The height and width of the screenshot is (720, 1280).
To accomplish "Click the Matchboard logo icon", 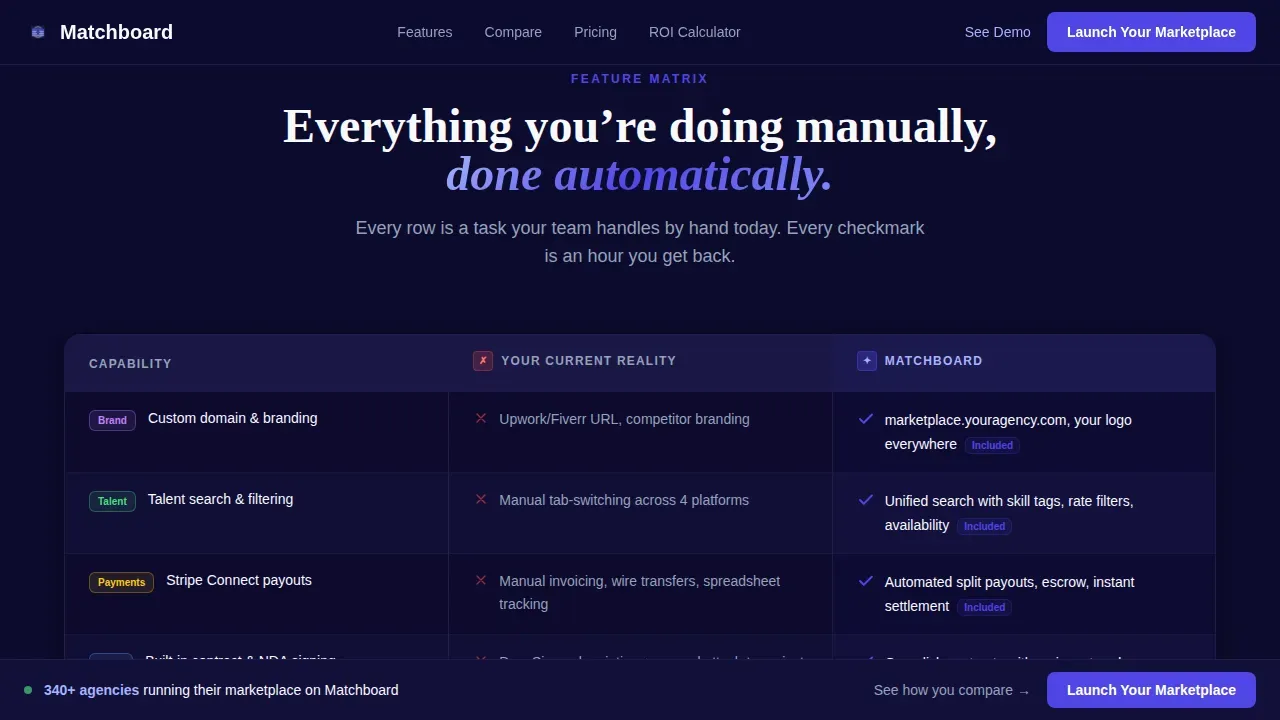I will 38,32.
